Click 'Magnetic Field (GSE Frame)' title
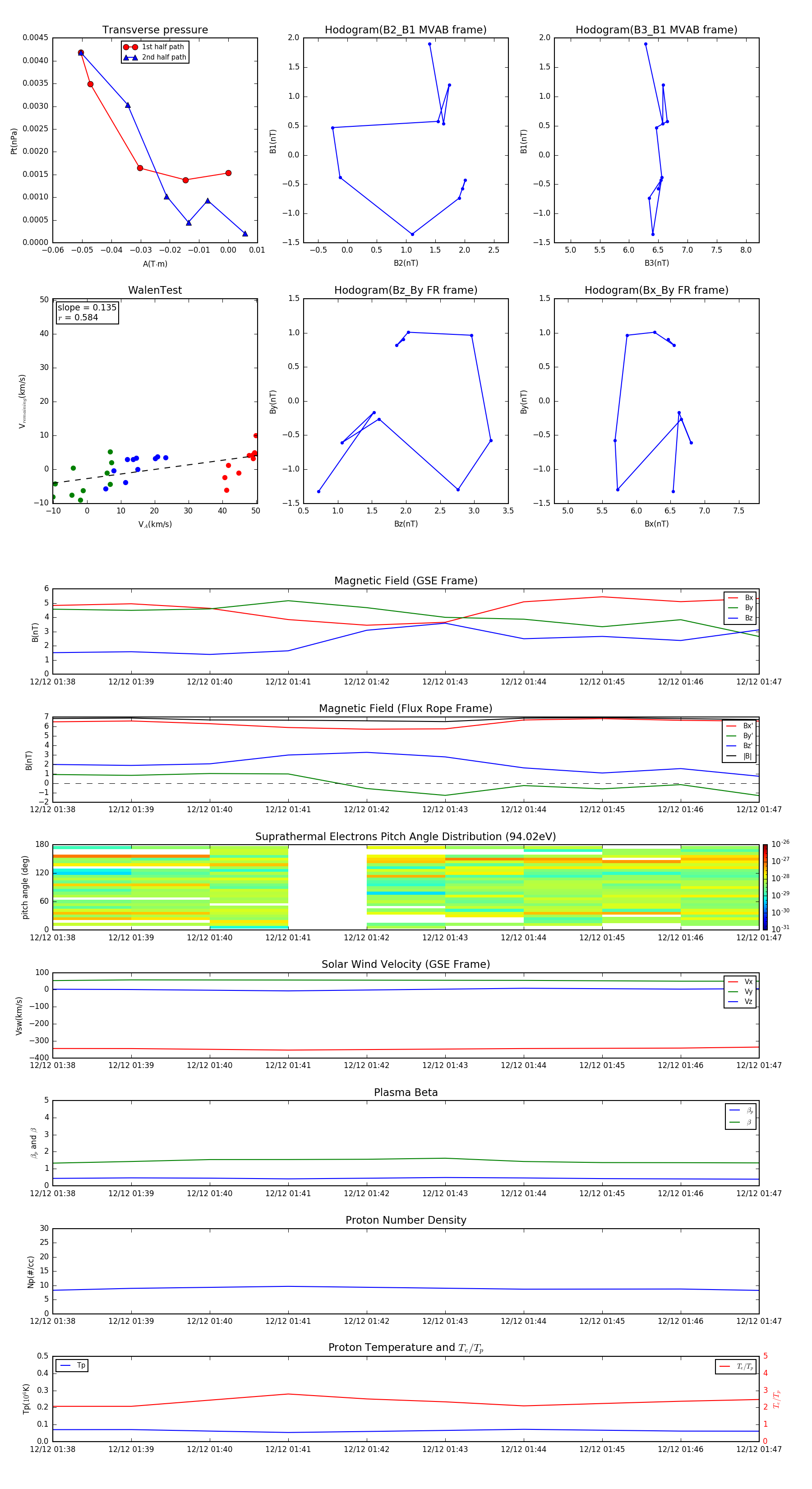The width and height of the screenshot is (812, 1489). [406, 581]
